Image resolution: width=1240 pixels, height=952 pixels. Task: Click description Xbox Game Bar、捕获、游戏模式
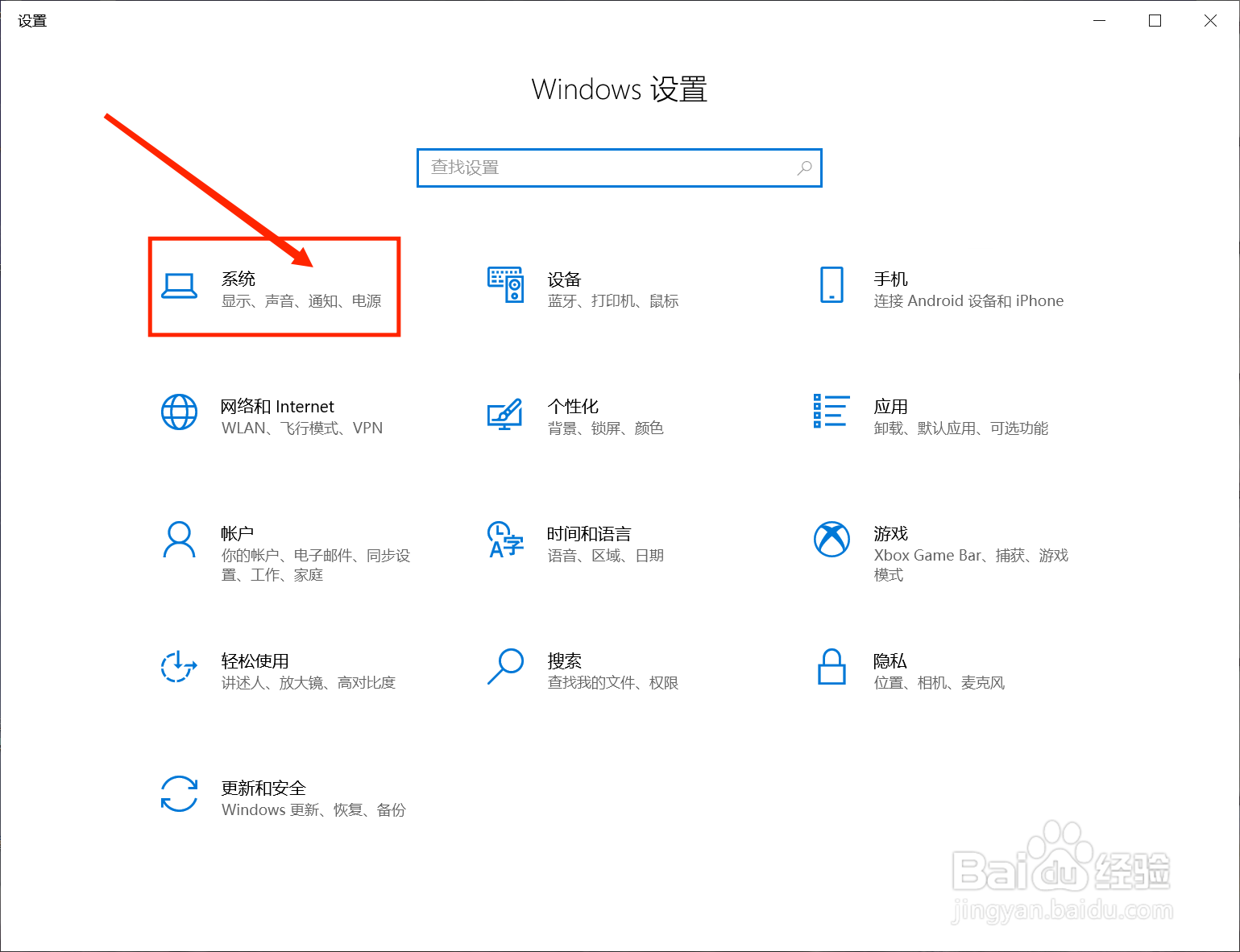[971, 565]
